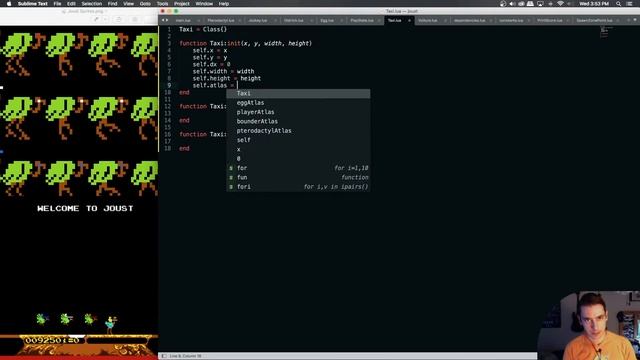Open the Find menu
The image size is (640, 360).
[112, 4]
